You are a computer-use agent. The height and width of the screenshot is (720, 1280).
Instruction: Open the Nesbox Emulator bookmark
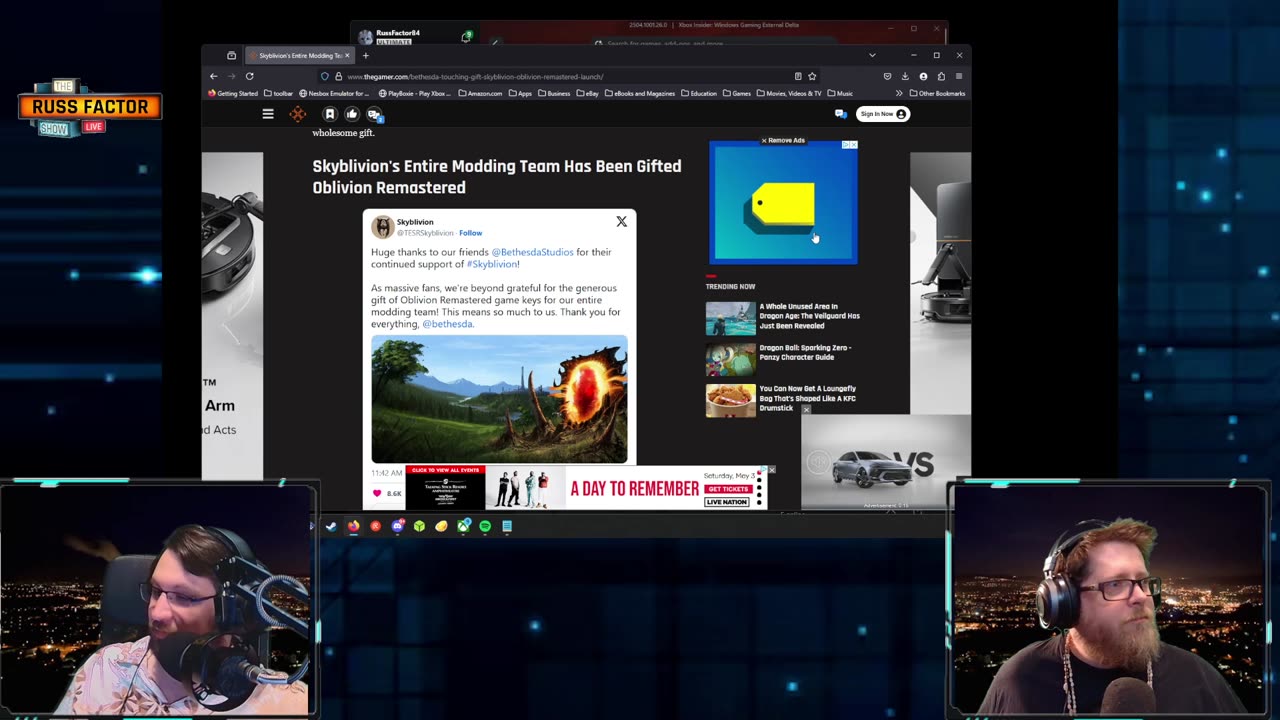click(x=334, y=93)
